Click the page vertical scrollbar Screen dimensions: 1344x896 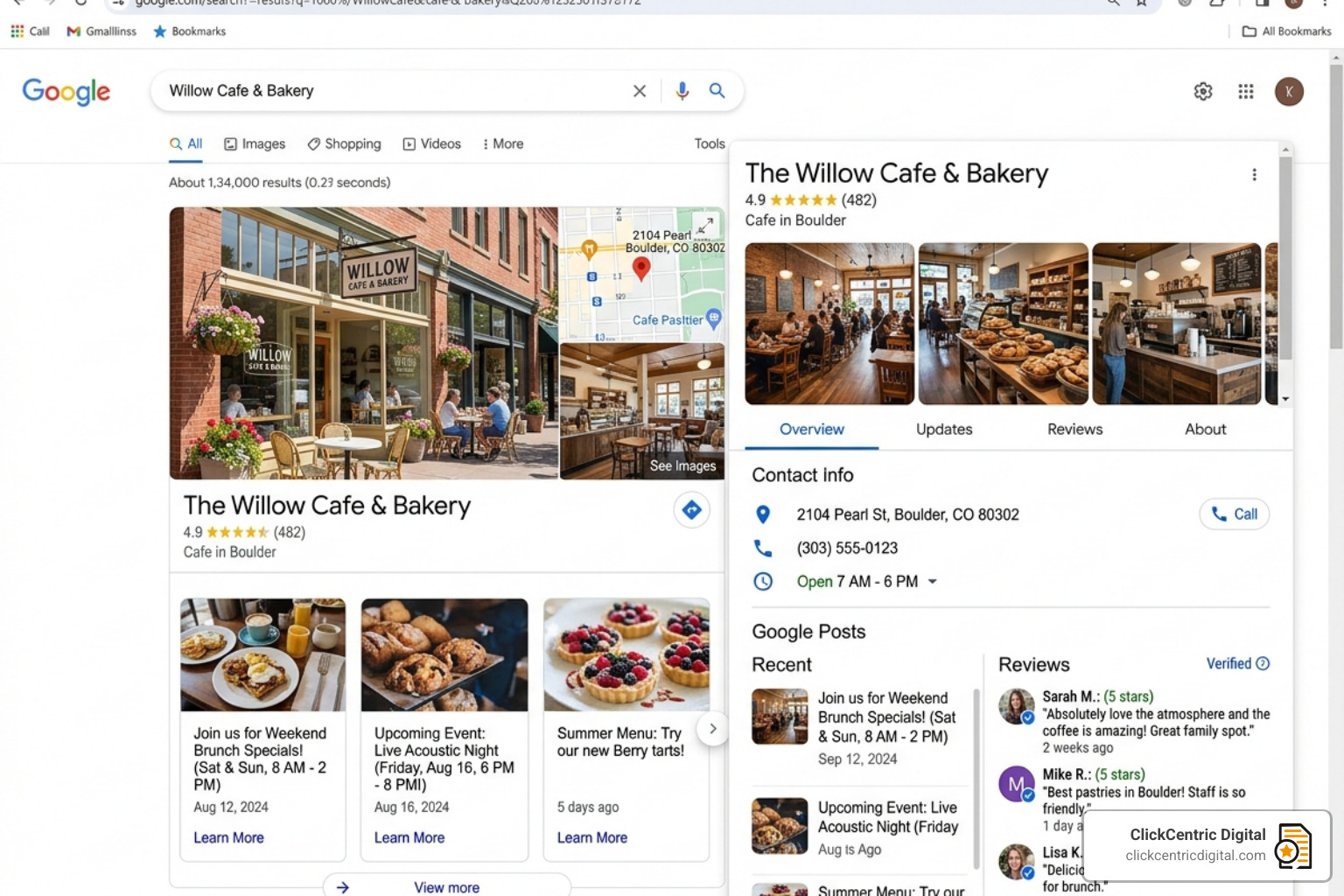(1336, 206)
